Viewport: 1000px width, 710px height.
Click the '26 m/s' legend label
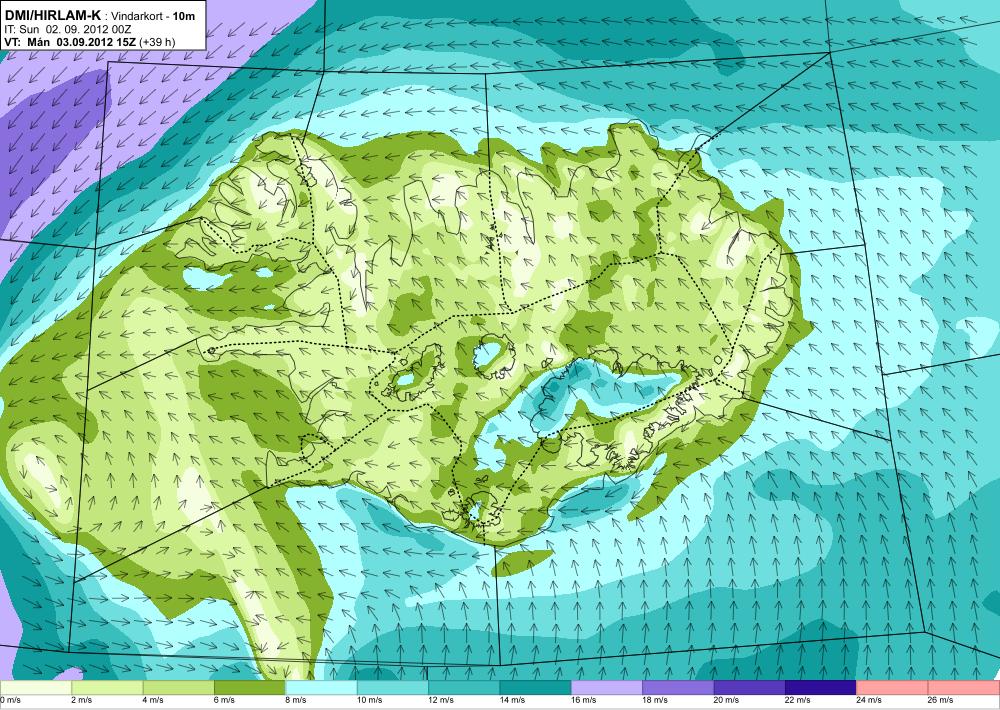941,700
